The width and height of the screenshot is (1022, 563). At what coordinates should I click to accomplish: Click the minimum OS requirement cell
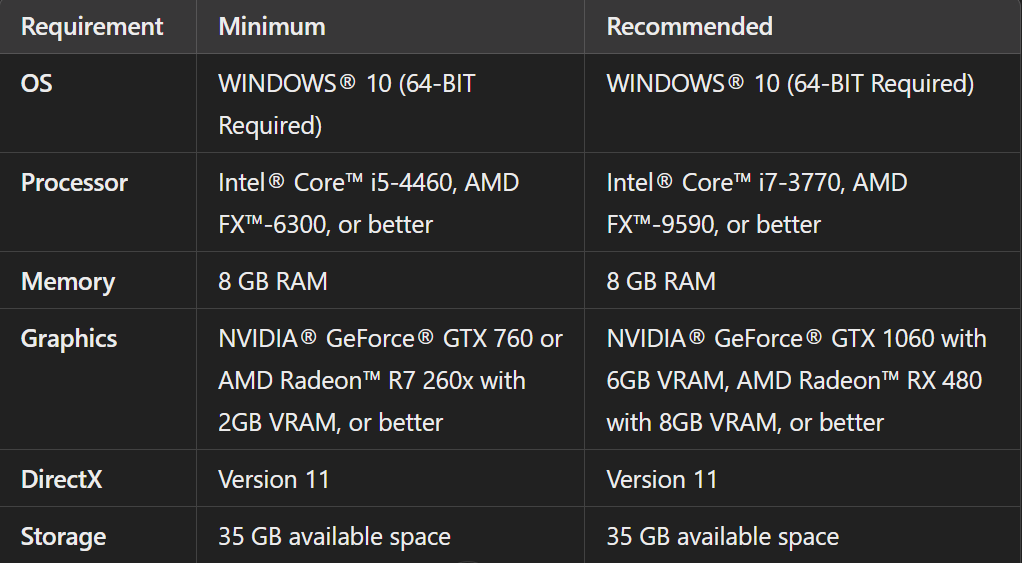click(x=347, y=104)
